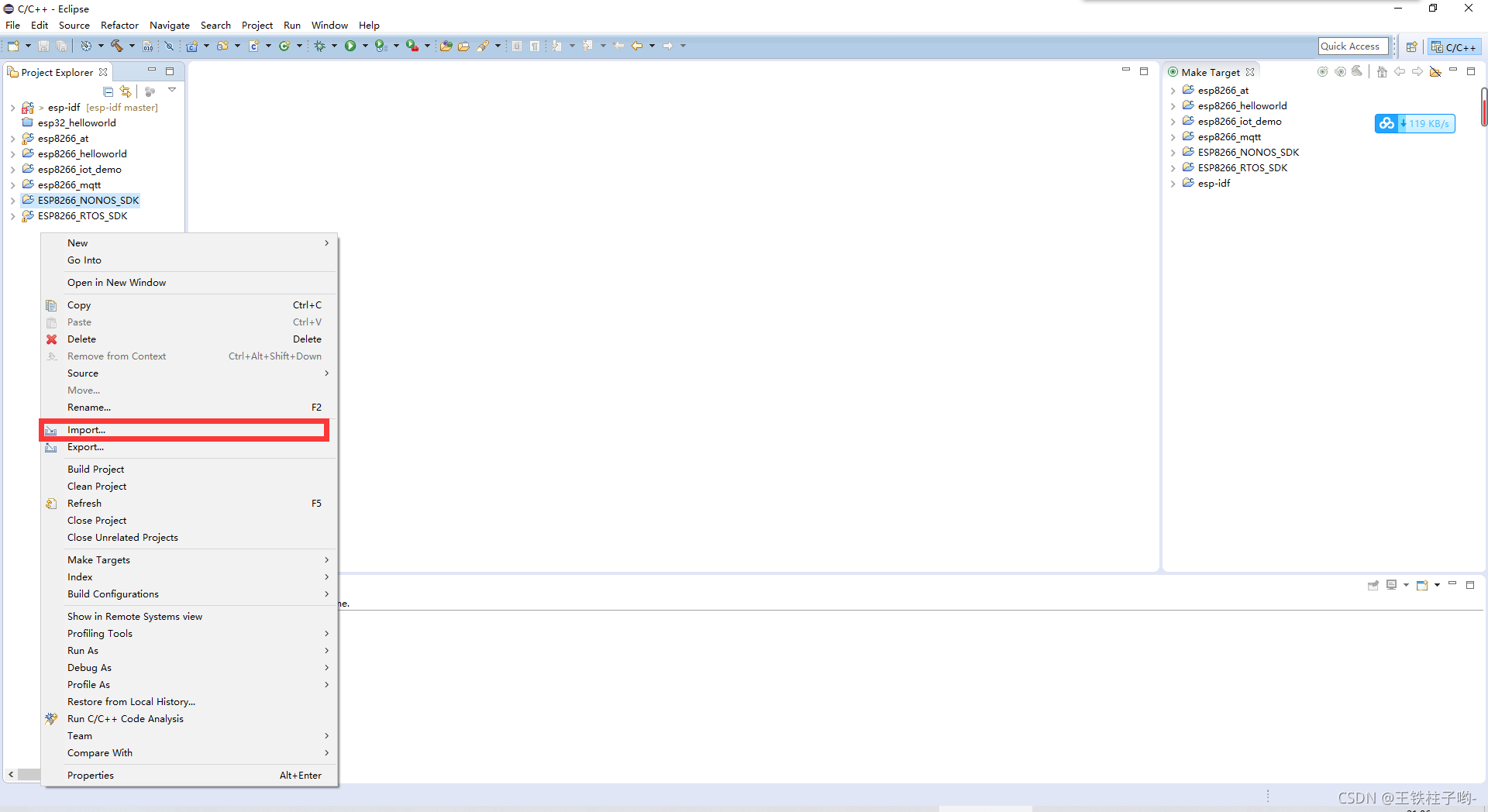
Task: Toggle Show Whitespace Characters
Action: (535, 46)
